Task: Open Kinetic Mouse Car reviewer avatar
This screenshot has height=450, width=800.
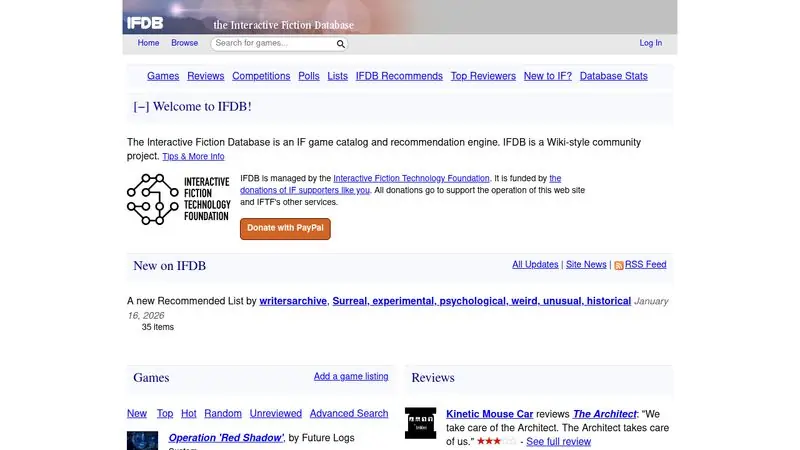Action: [x=420, y=423]
